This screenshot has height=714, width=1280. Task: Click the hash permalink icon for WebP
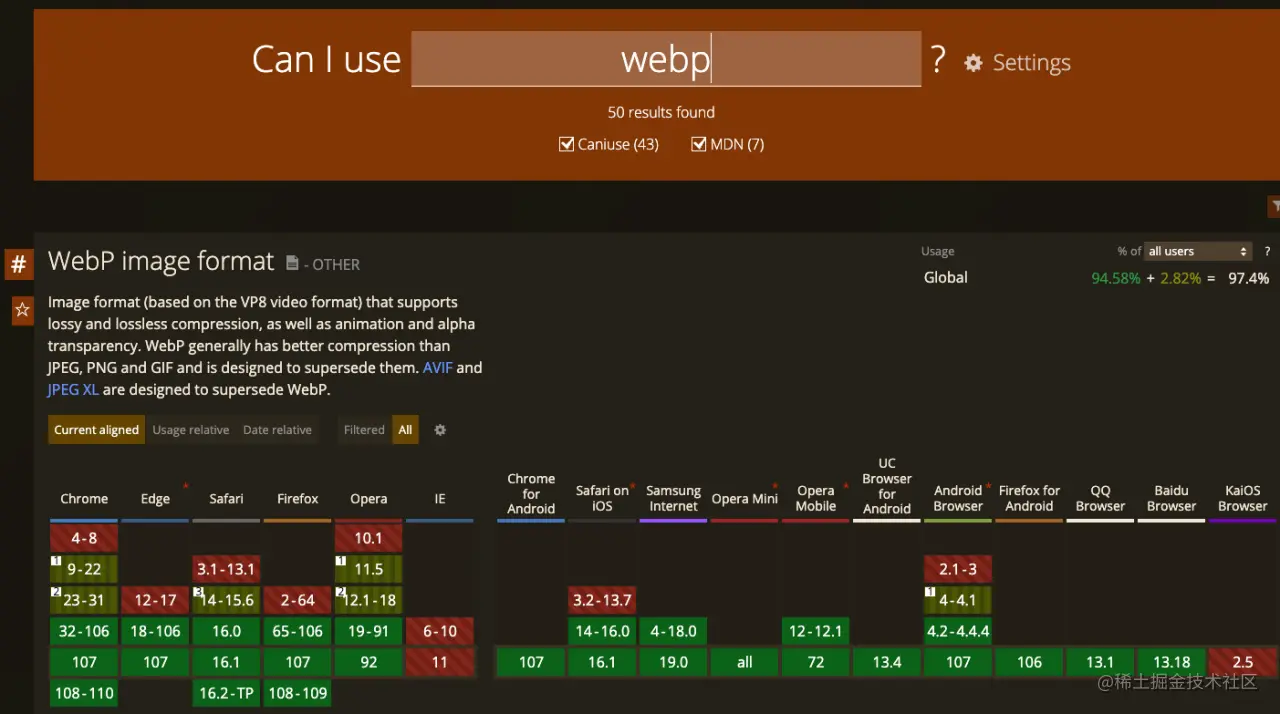coord(18,265)
